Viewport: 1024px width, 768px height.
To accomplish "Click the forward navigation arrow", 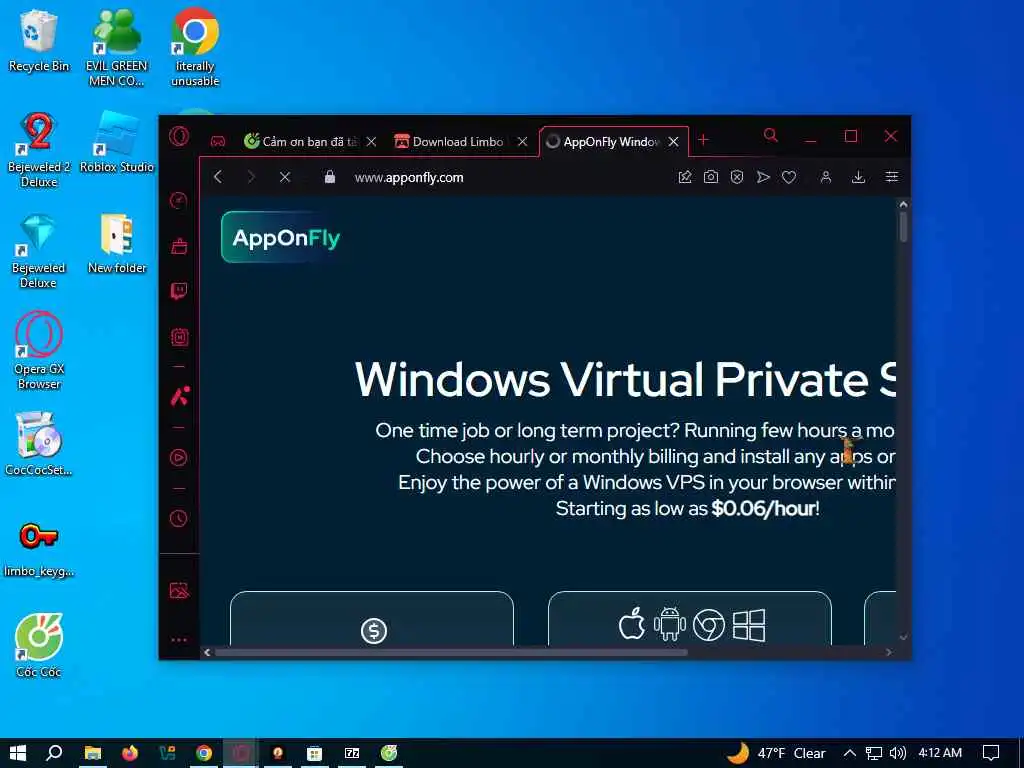I will tap(251, 177).
